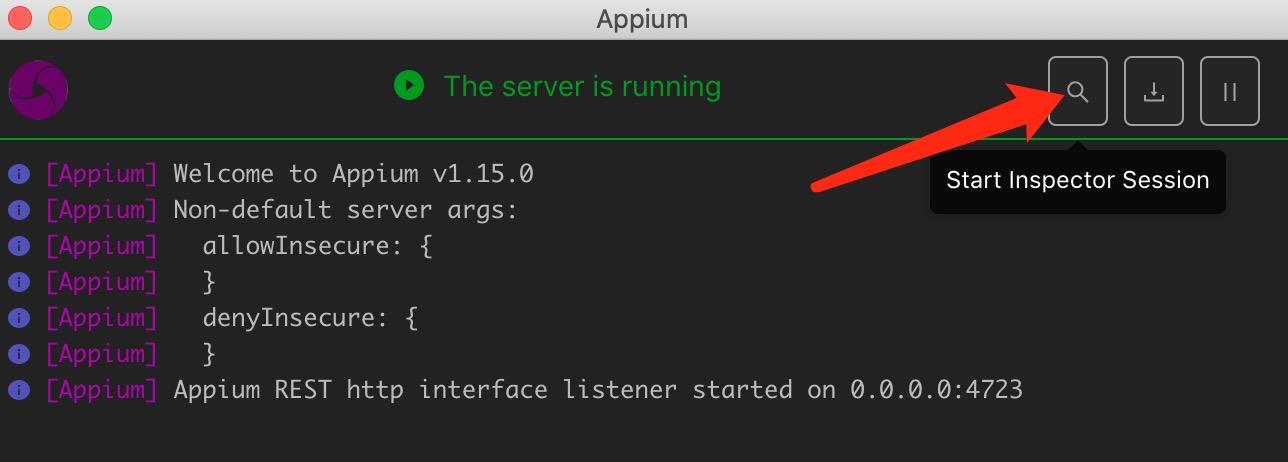Start an Inspector Session with magnifier icon
Image resolution: width=1288 pixels, height=462 pixels.
pyautogui.click(x=1077, y=92)
